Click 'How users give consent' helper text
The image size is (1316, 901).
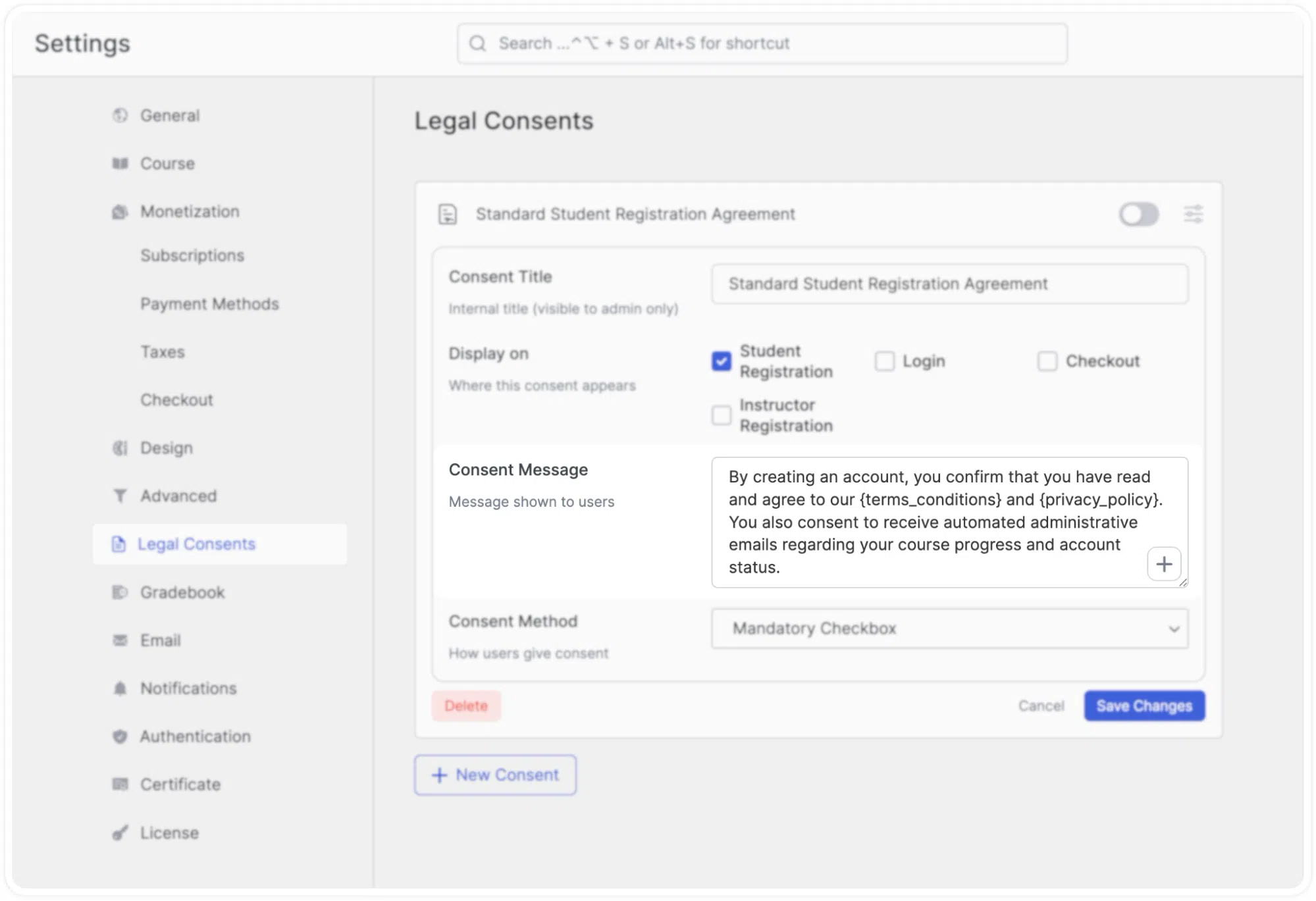[x=529, y=653]
